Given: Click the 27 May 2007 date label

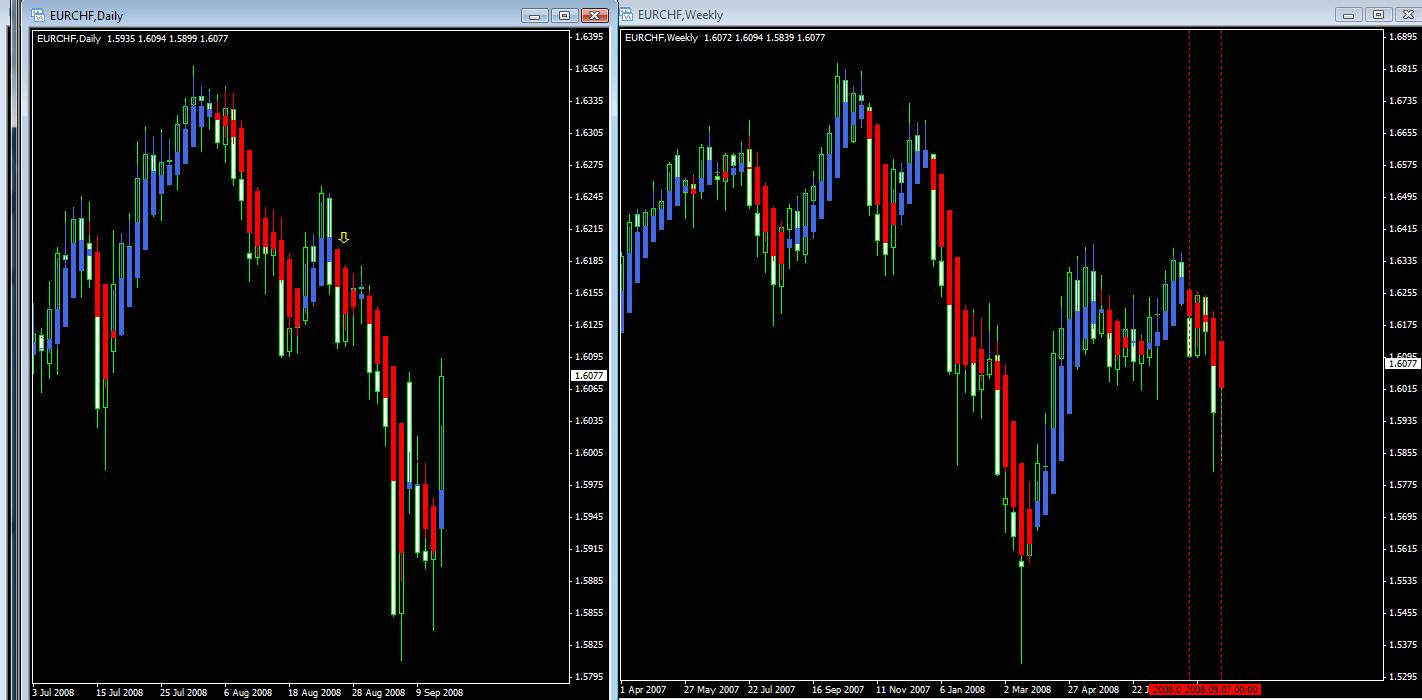Looking at the screenshot, I should 710,690.
